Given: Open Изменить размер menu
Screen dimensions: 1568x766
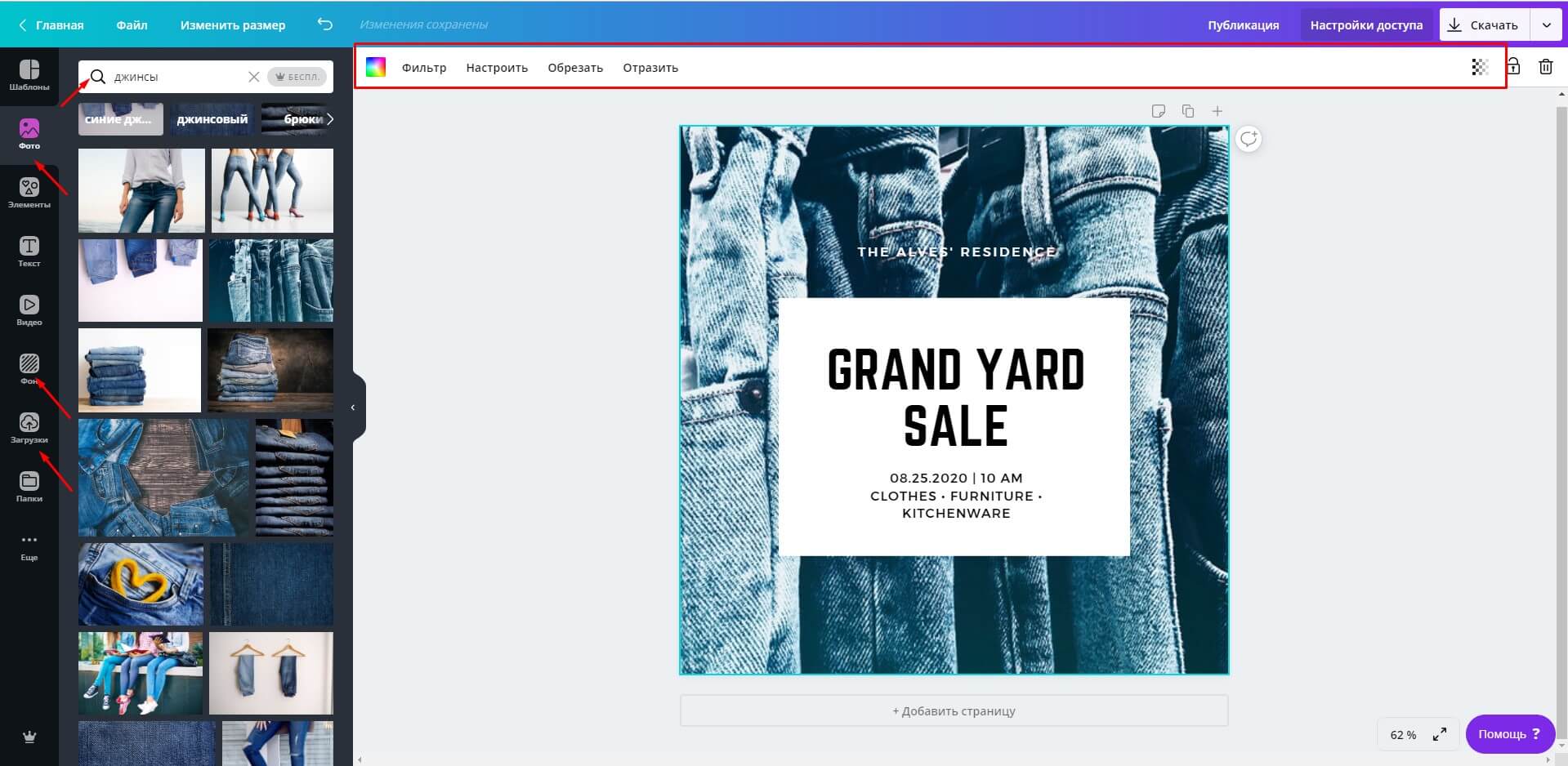Looking at the screenshot, I should (233, 25).
